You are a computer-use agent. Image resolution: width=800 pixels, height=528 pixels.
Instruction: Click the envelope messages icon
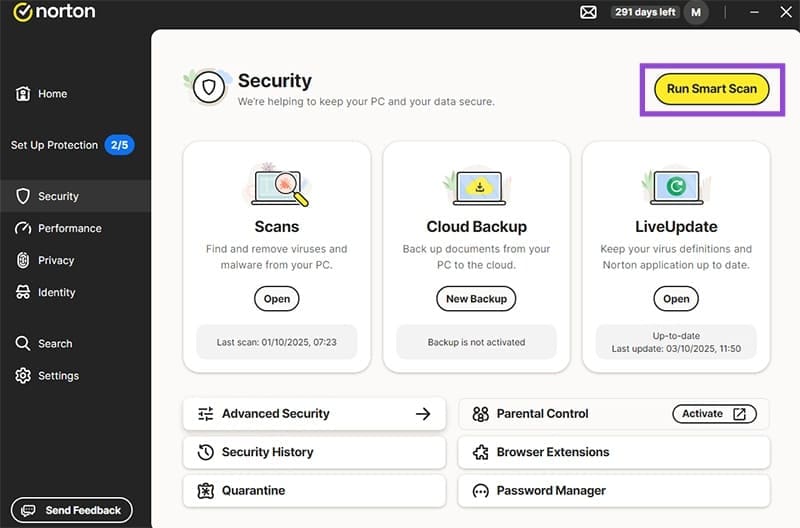[x=588, y=13]
